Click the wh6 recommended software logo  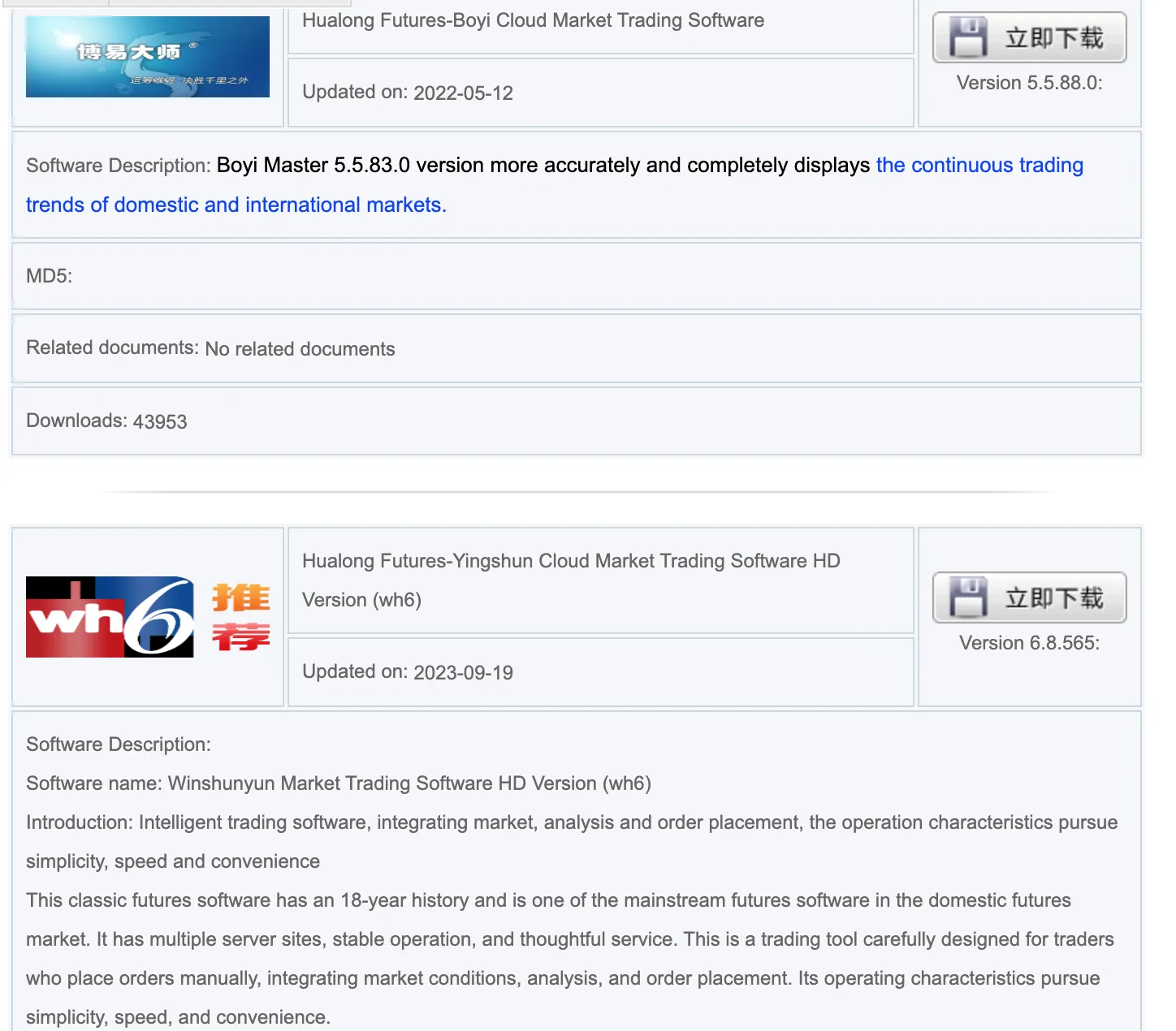[148, 617]
